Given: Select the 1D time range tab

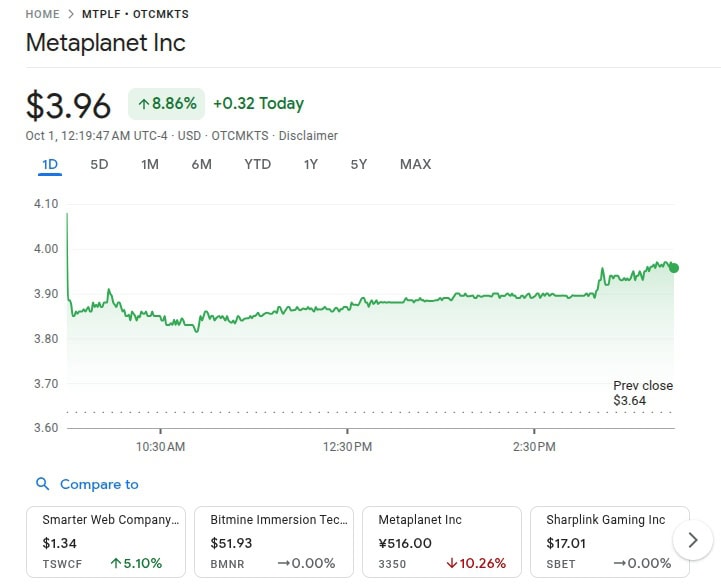Looking at the screenshot, I should [50, 164].
